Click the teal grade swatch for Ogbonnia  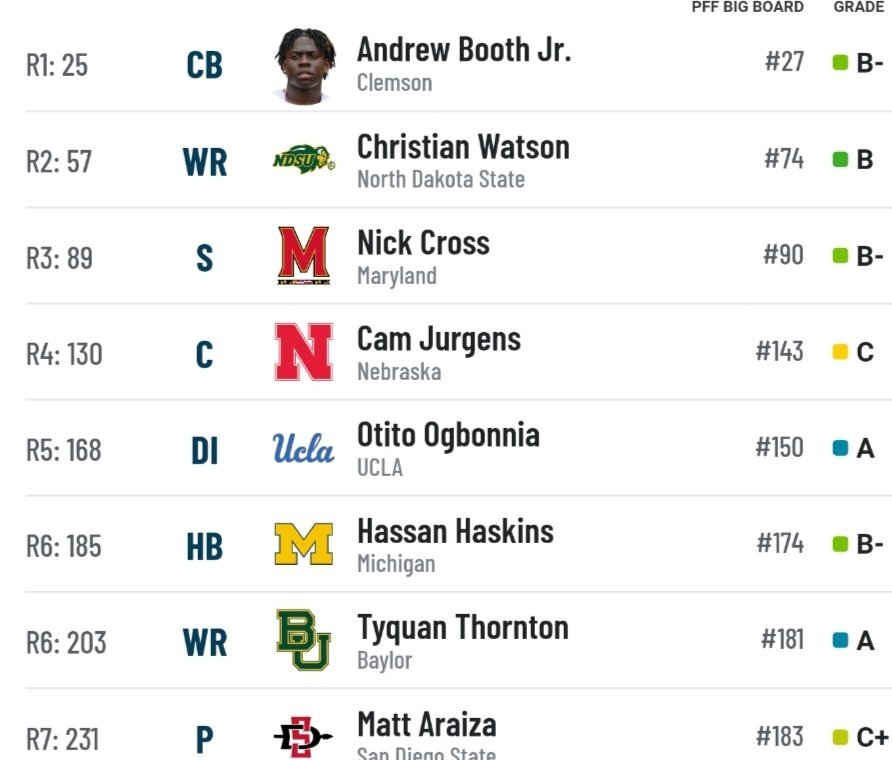pos(840,448)
